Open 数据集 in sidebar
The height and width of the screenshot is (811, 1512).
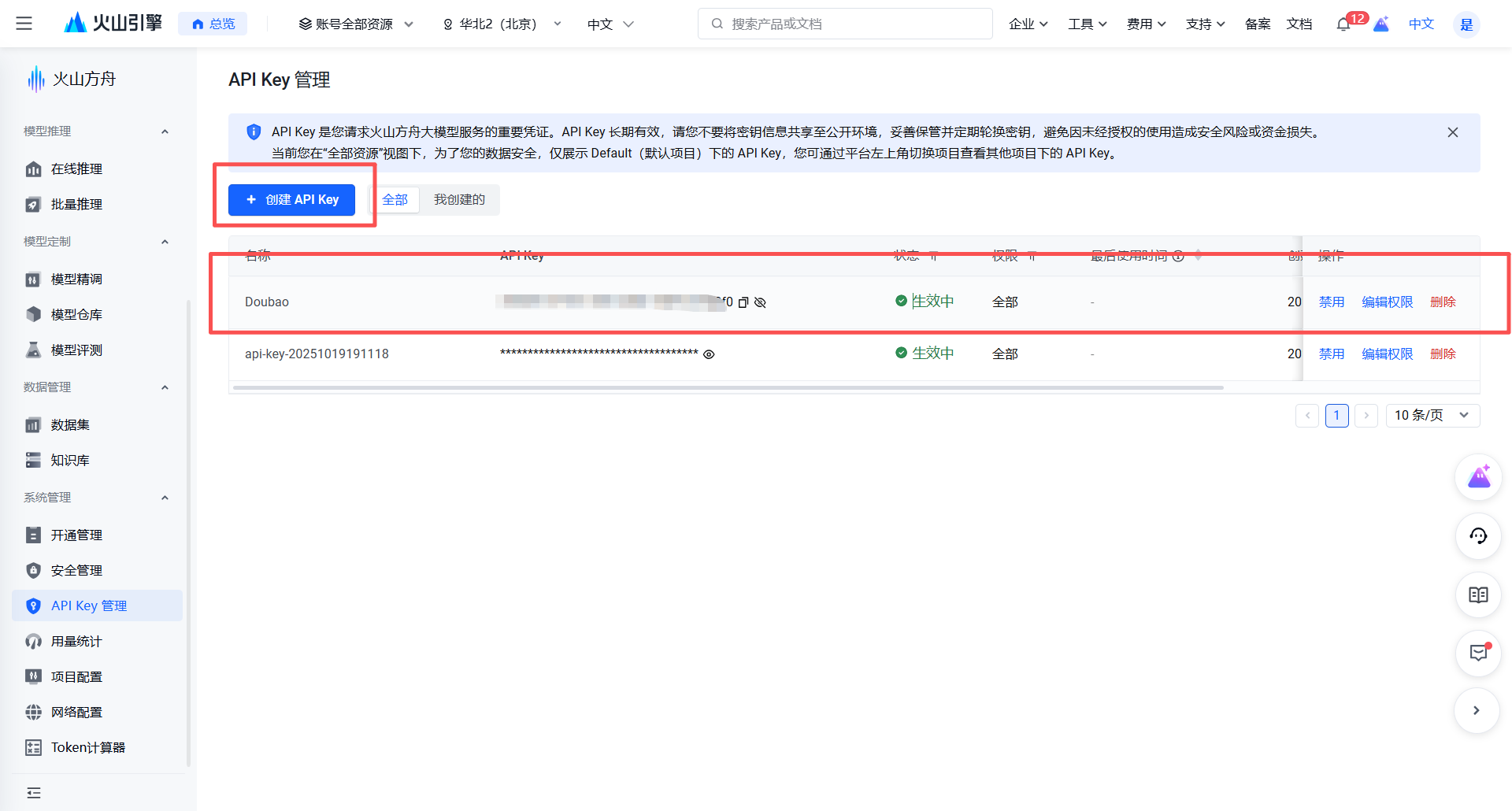tap(98, 425)
